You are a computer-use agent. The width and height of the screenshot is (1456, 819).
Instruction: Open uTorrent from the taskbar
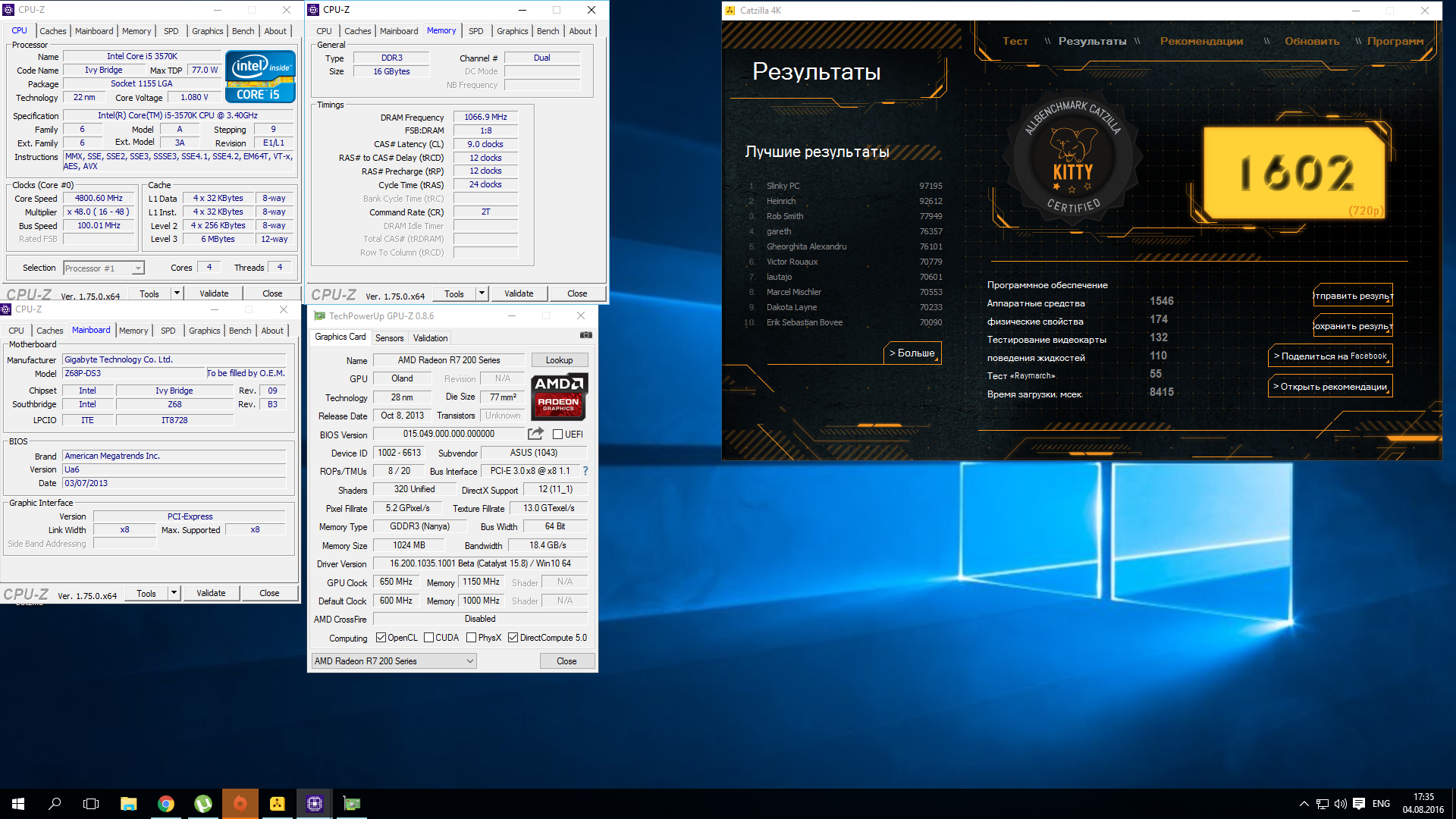click(202, 804)
